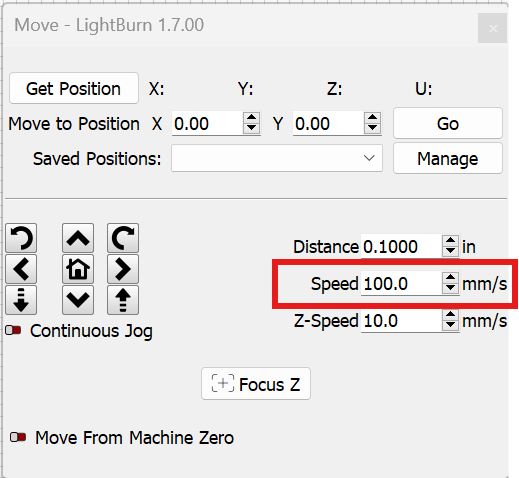This screenshot has height=478, width=519.
Task: Rotate counter-clockwise using the top-left arrow icon
Action: point(21,238)
